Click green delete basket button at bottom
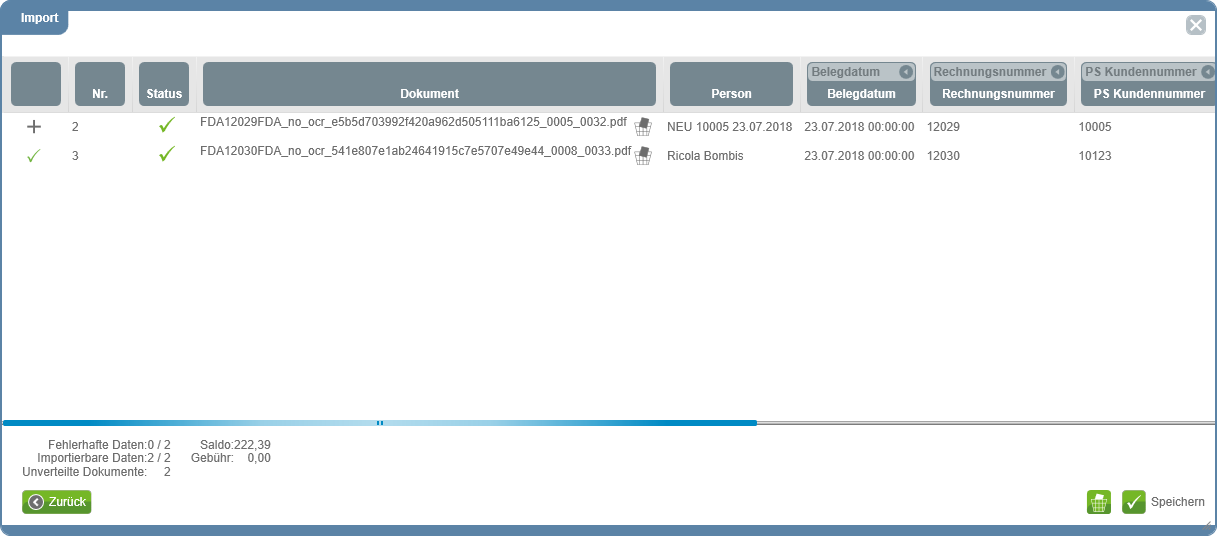 [1099, 502]
